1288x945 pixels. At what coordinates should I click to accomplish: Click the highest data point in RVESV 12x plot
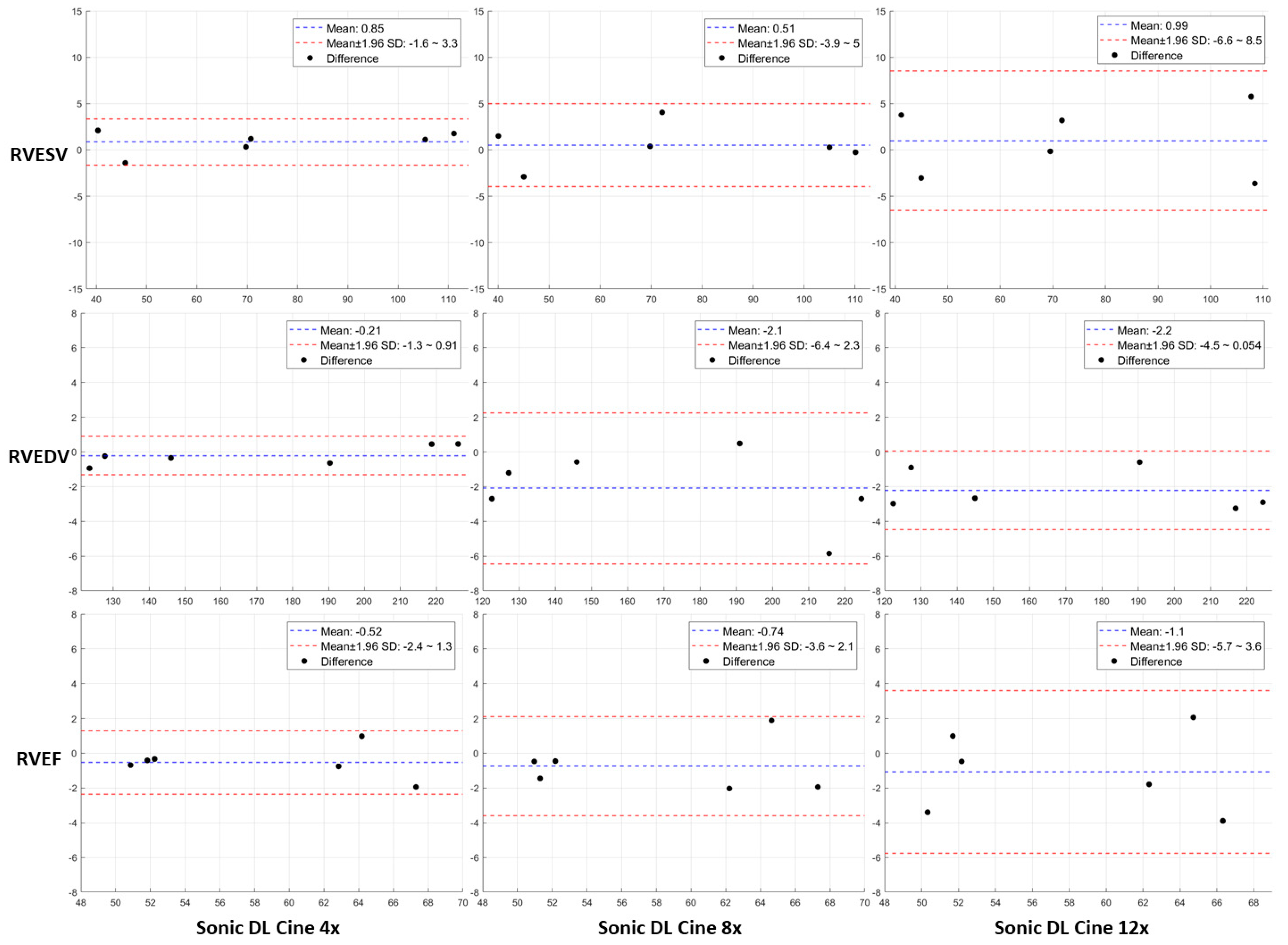[1251, 97]
